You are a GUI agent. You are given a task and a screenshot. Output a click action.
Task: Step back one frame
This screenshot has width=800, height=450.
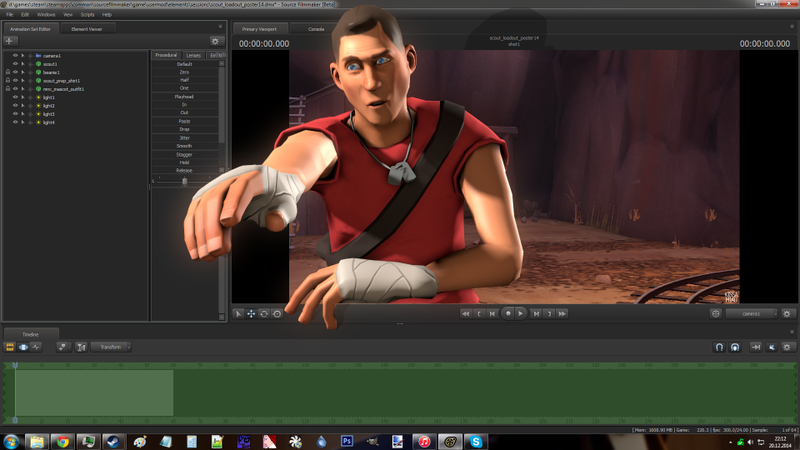point(492,314)
